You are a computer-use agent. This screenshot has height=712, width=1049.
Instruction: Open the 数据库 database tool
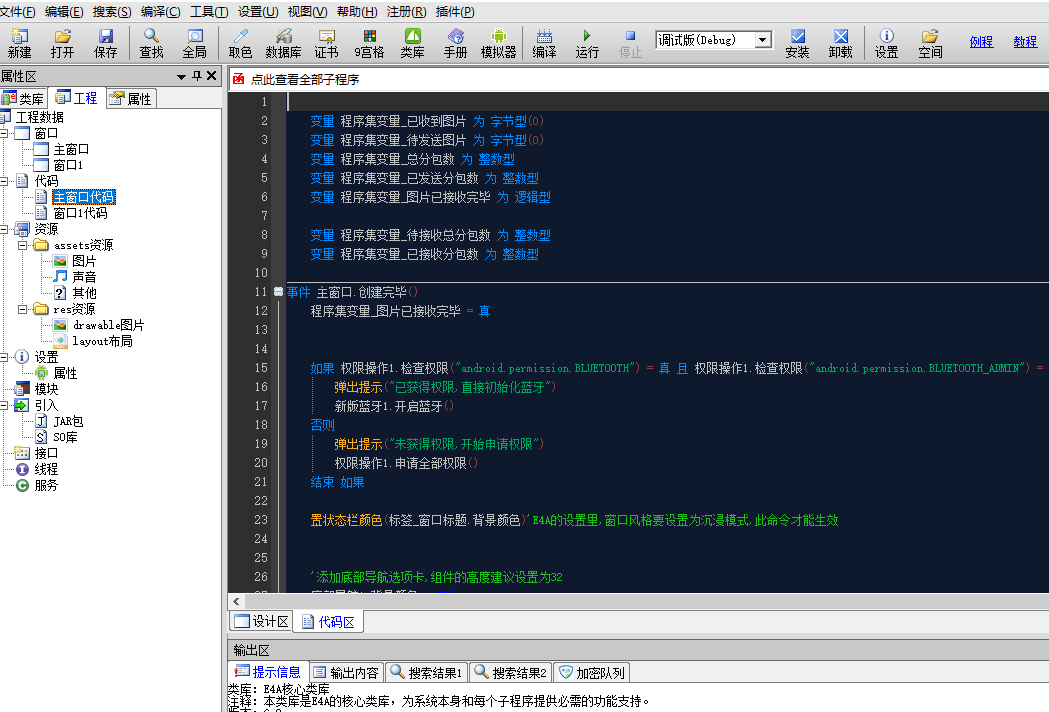click(283, 43)
